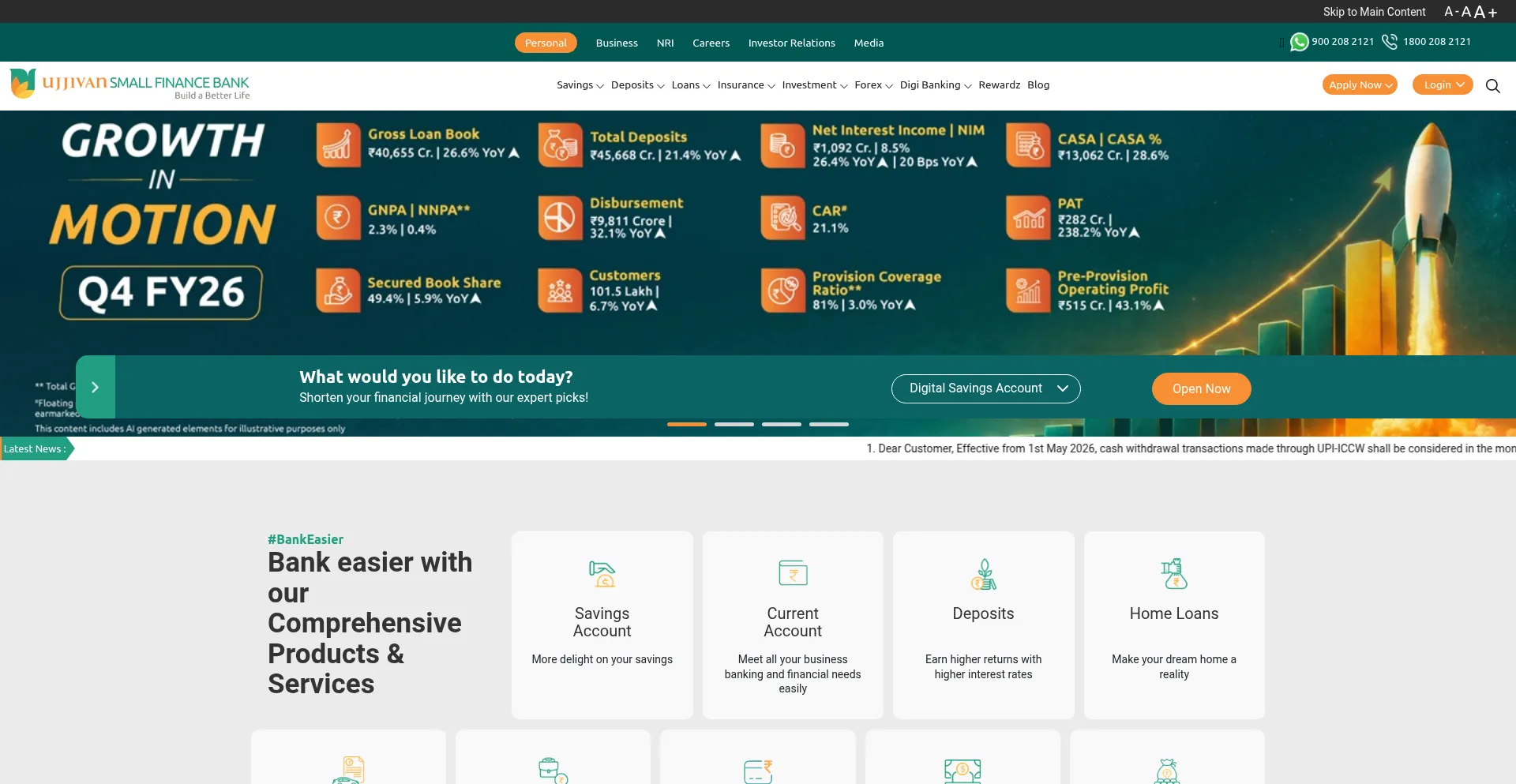Click the #BankEasier hashtag text
The height and width of the screenshot is (784, 1516).
306,539
